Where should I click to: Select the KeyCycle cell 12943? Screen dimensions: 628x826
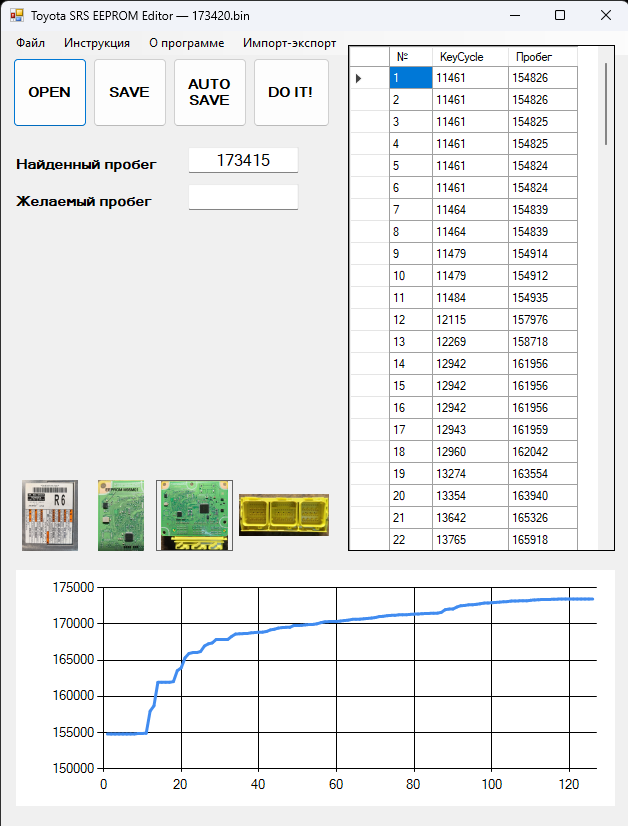(x=470, y=430)
